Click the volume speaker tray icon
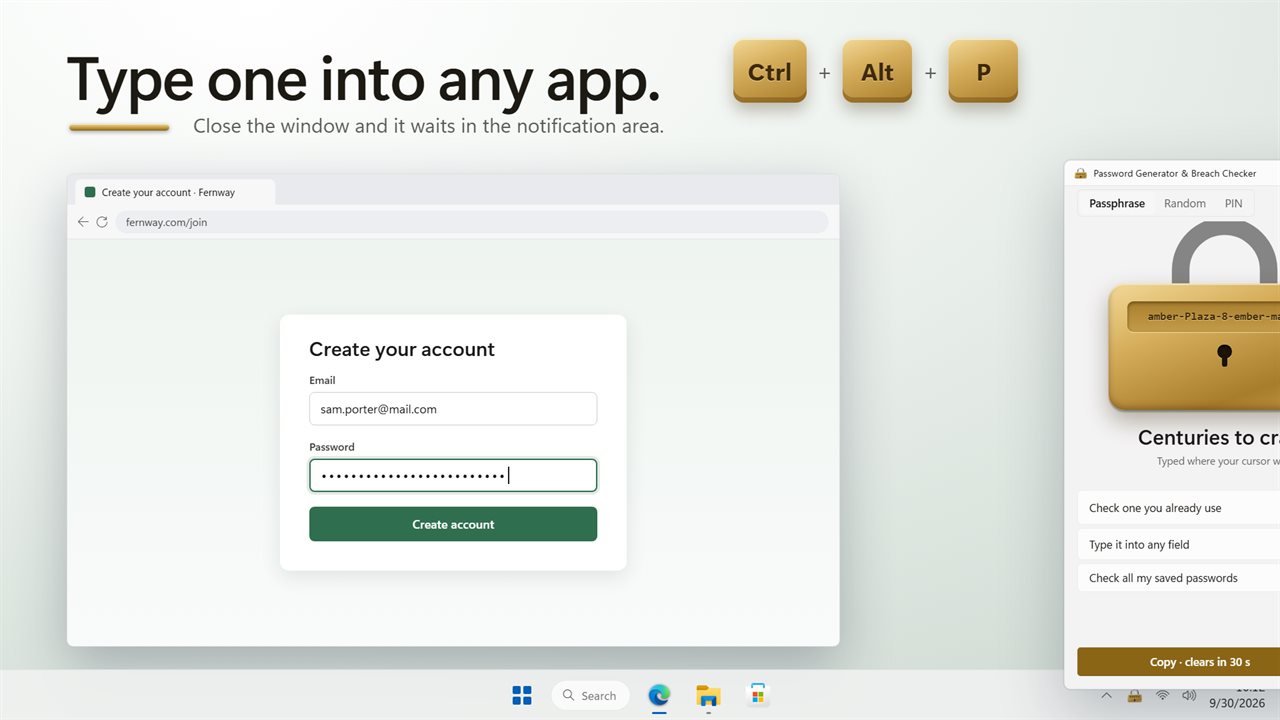The width and height of the screenshot is (1280, 720). (x=1189, y=696)
